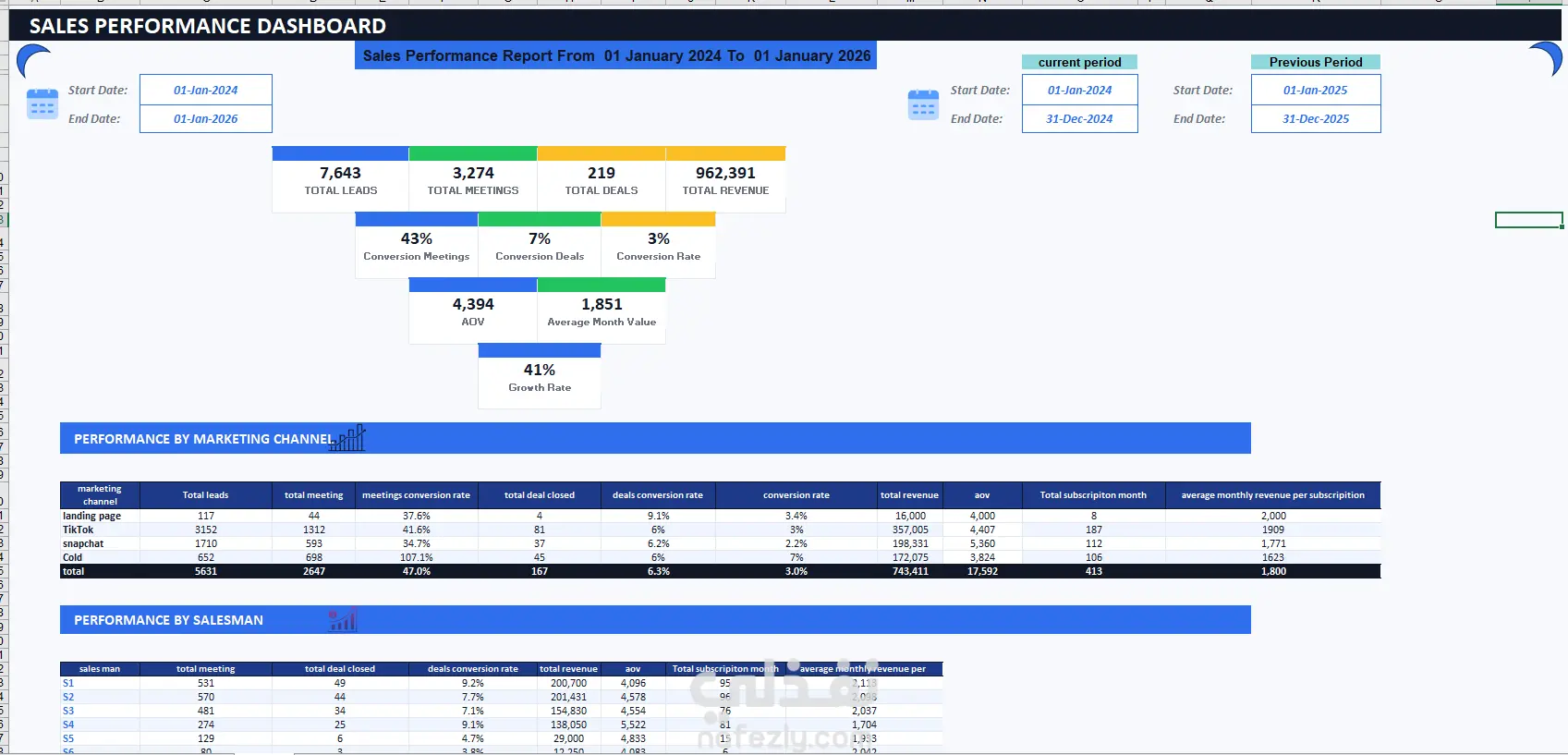The image size is (1568, 755).
Task: Click the Total Leads 7,643 card
Action: [x=340, y=180]
